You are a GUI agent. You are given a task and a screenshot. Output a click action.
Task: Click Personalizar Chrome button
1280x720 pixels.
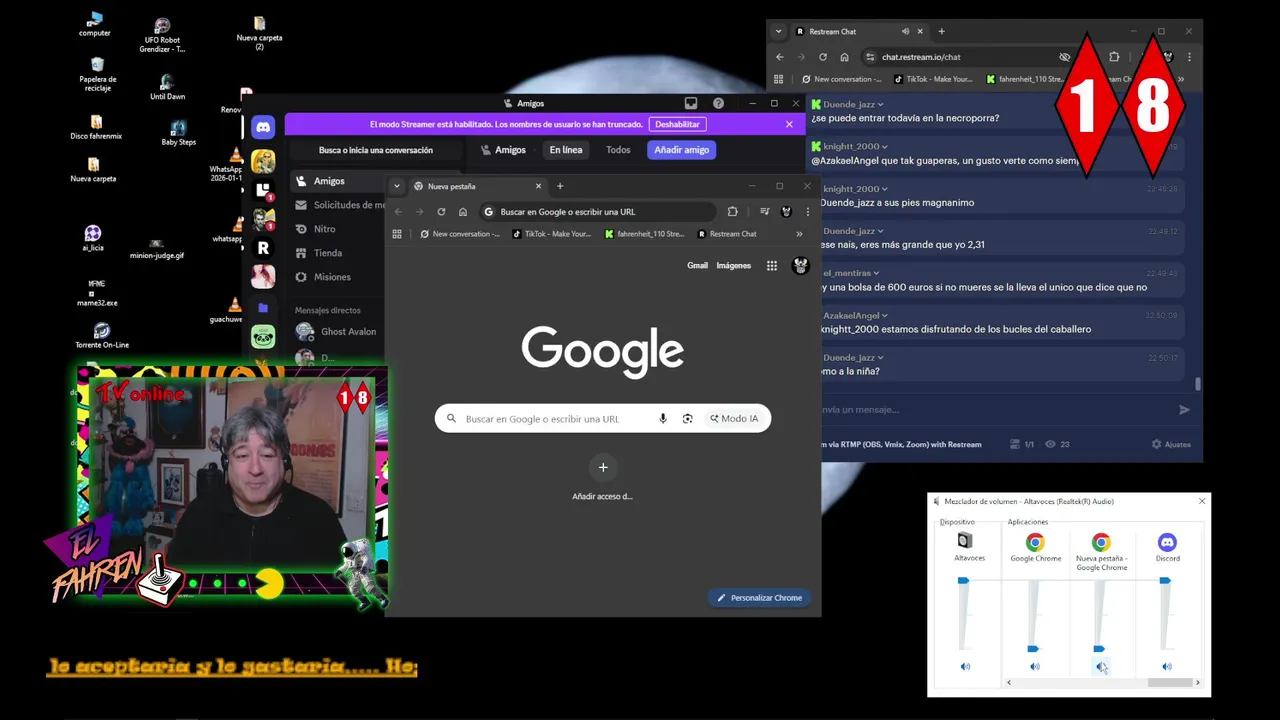click(x=759, y=598)
